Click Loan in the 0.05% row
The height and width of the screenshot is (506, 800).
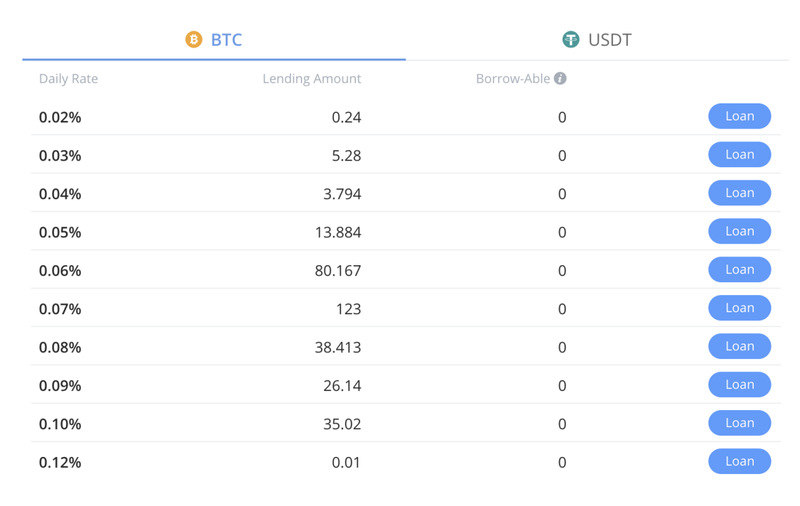click(x=739, y=231)
